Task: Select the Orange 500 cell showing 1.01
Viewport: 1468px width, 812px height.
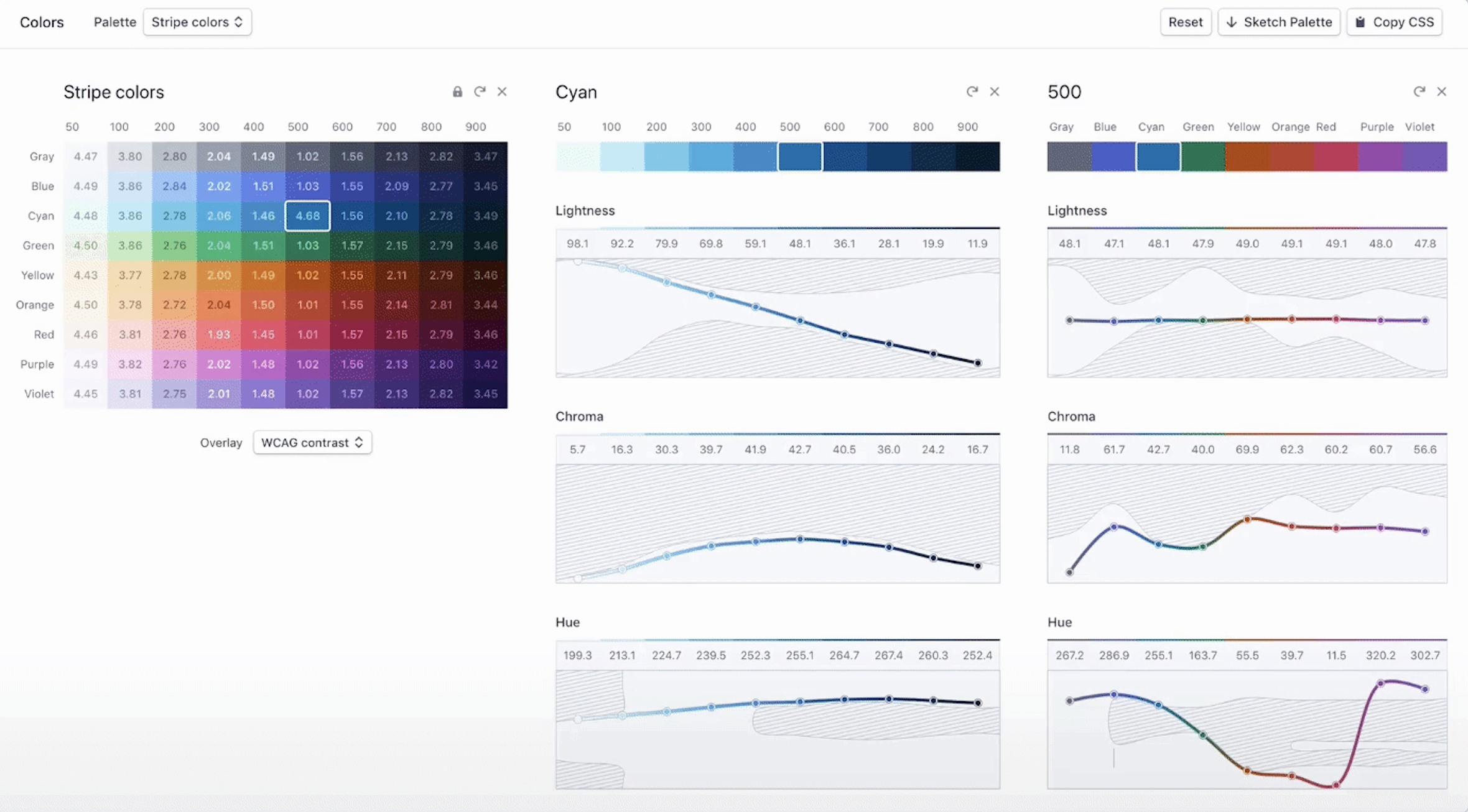Action: click(x=307, y=305)
